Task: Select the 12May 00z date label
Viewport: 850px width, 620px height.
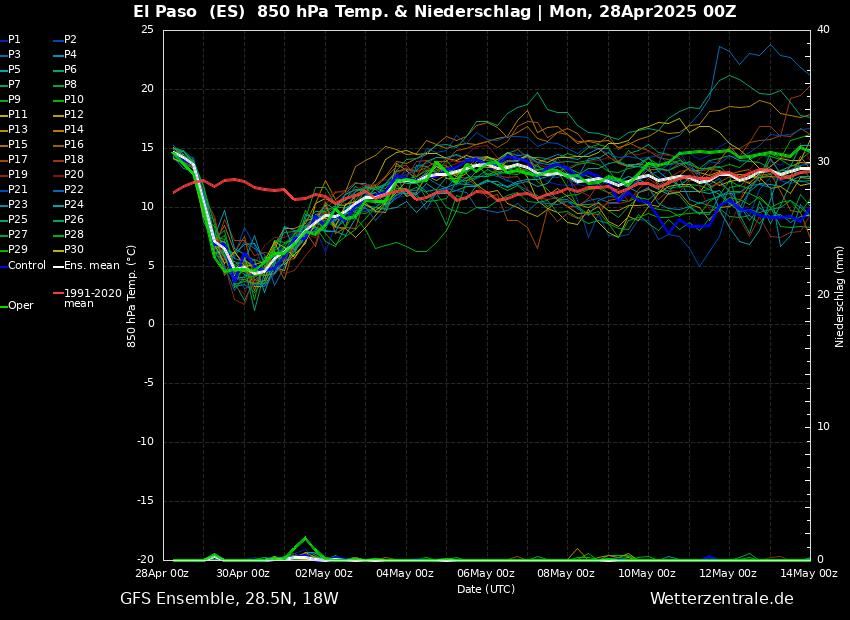Action: (x=729, y=573)
